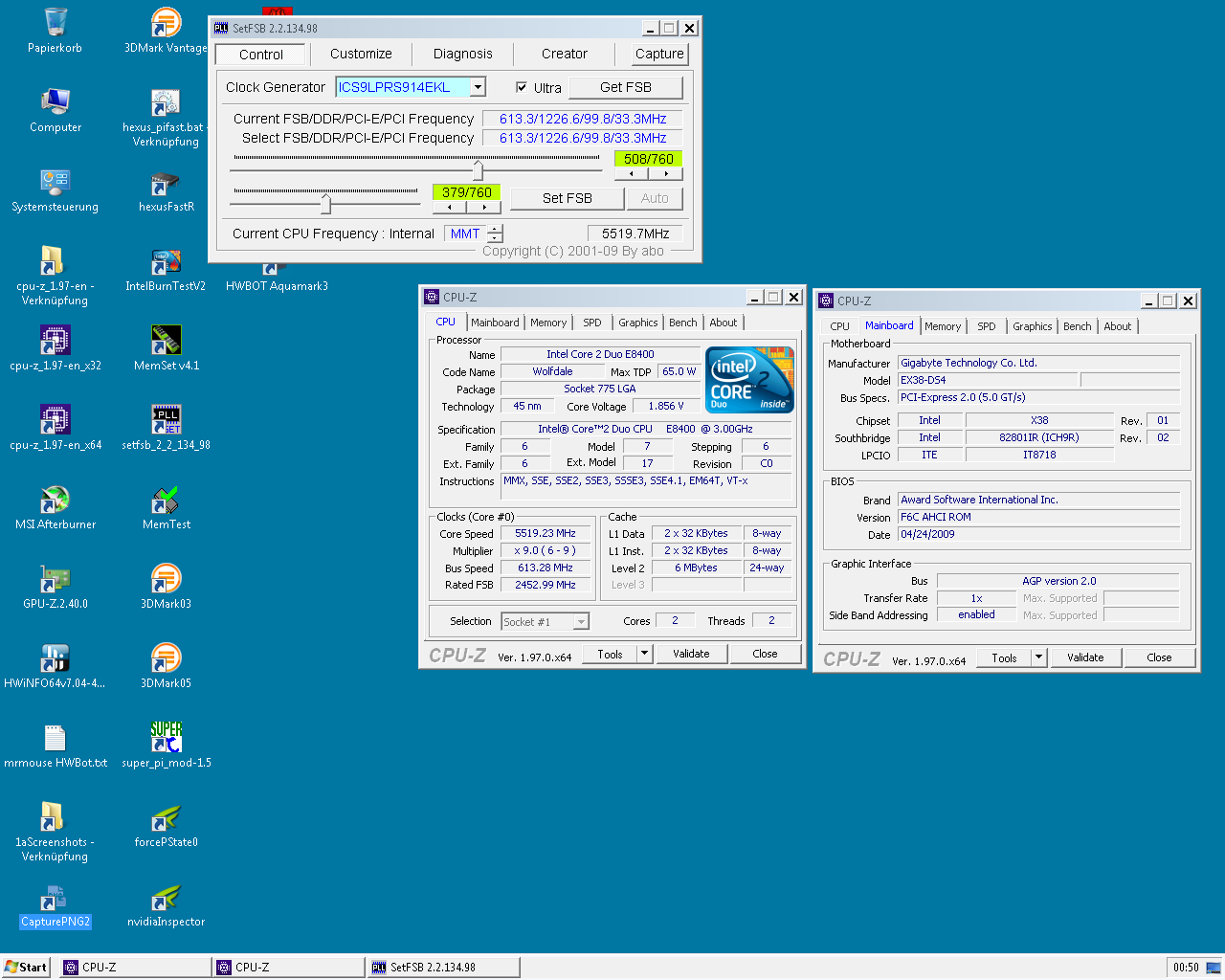Screen dimensions: 1225x980
Task: Click SetFSB taskbar button
Action: [x=444, y=968]
